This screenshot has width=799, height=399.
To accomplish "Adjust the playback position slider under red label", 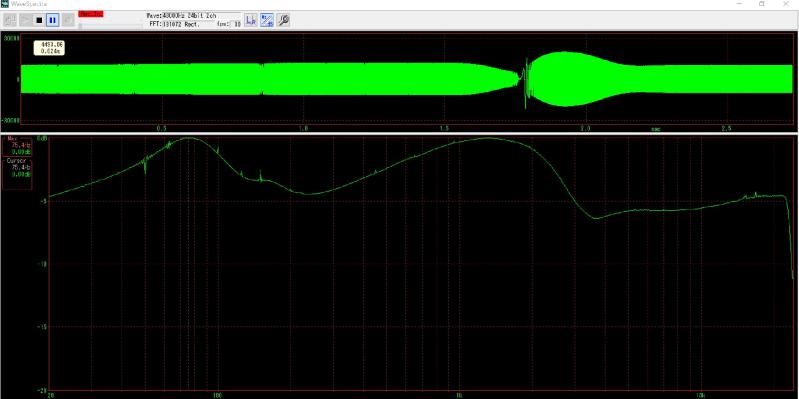I will point(110,26).
